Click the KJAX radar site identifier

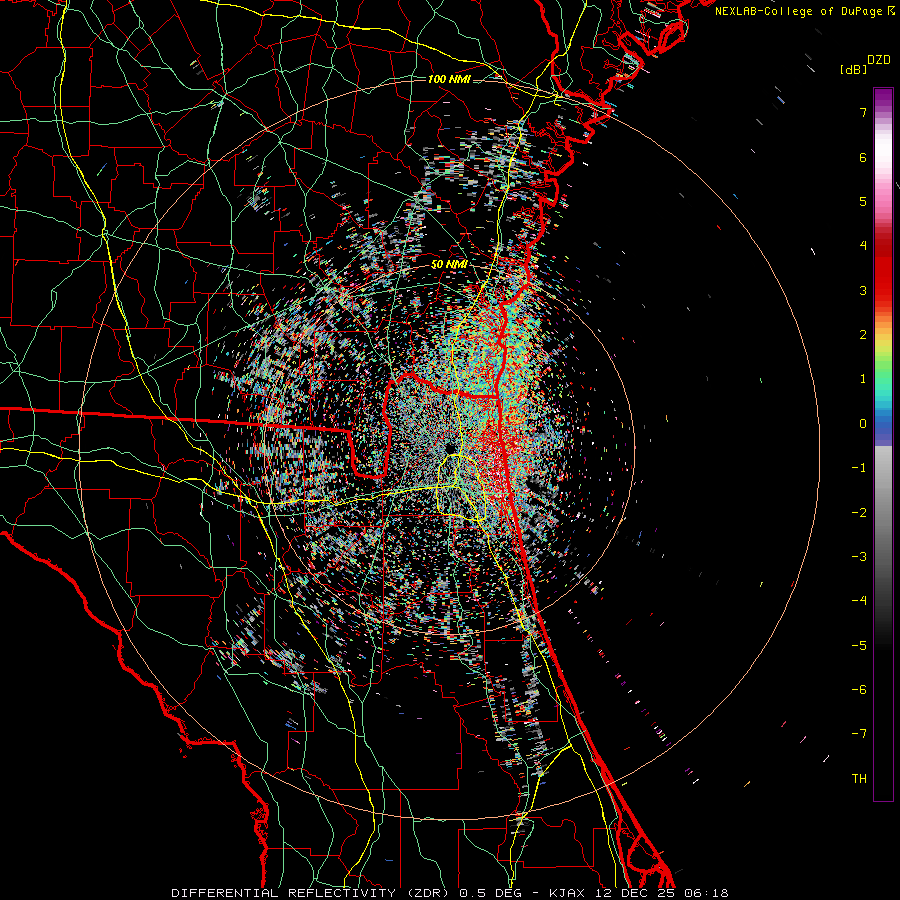tap(567, 893)
